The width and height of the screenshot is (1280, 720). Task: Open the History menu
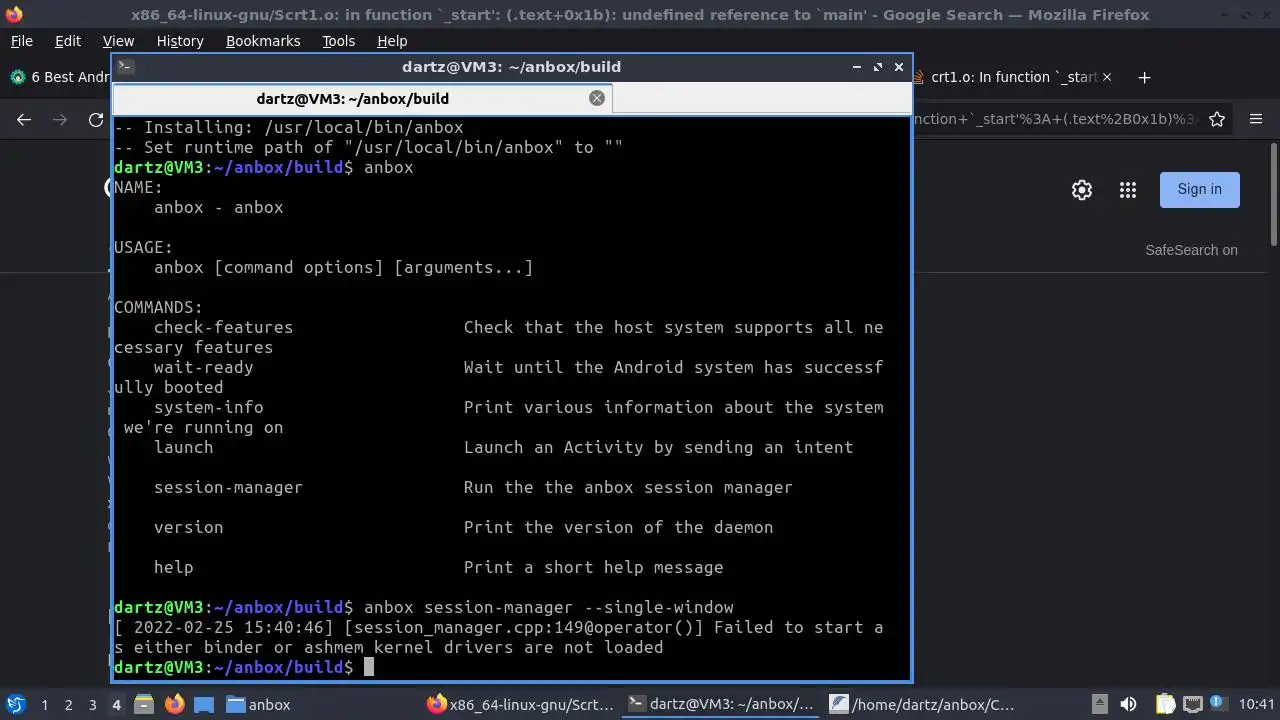pos(180,41)
